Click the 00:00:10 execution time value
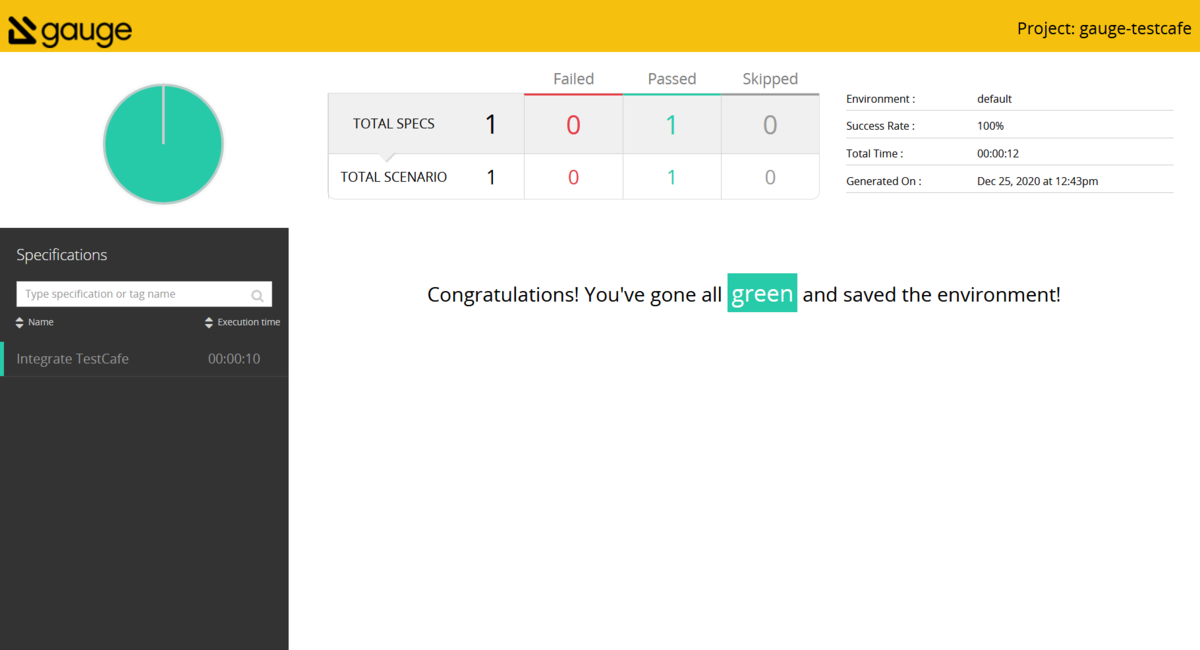The width and height of the screenshot is (1200, 650). click(234, 359)
